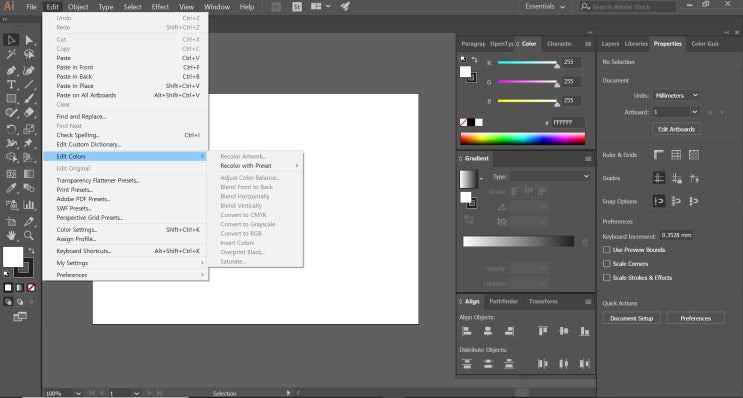
Task: Pick the Eyedropper tool
Action: (11, 188)
